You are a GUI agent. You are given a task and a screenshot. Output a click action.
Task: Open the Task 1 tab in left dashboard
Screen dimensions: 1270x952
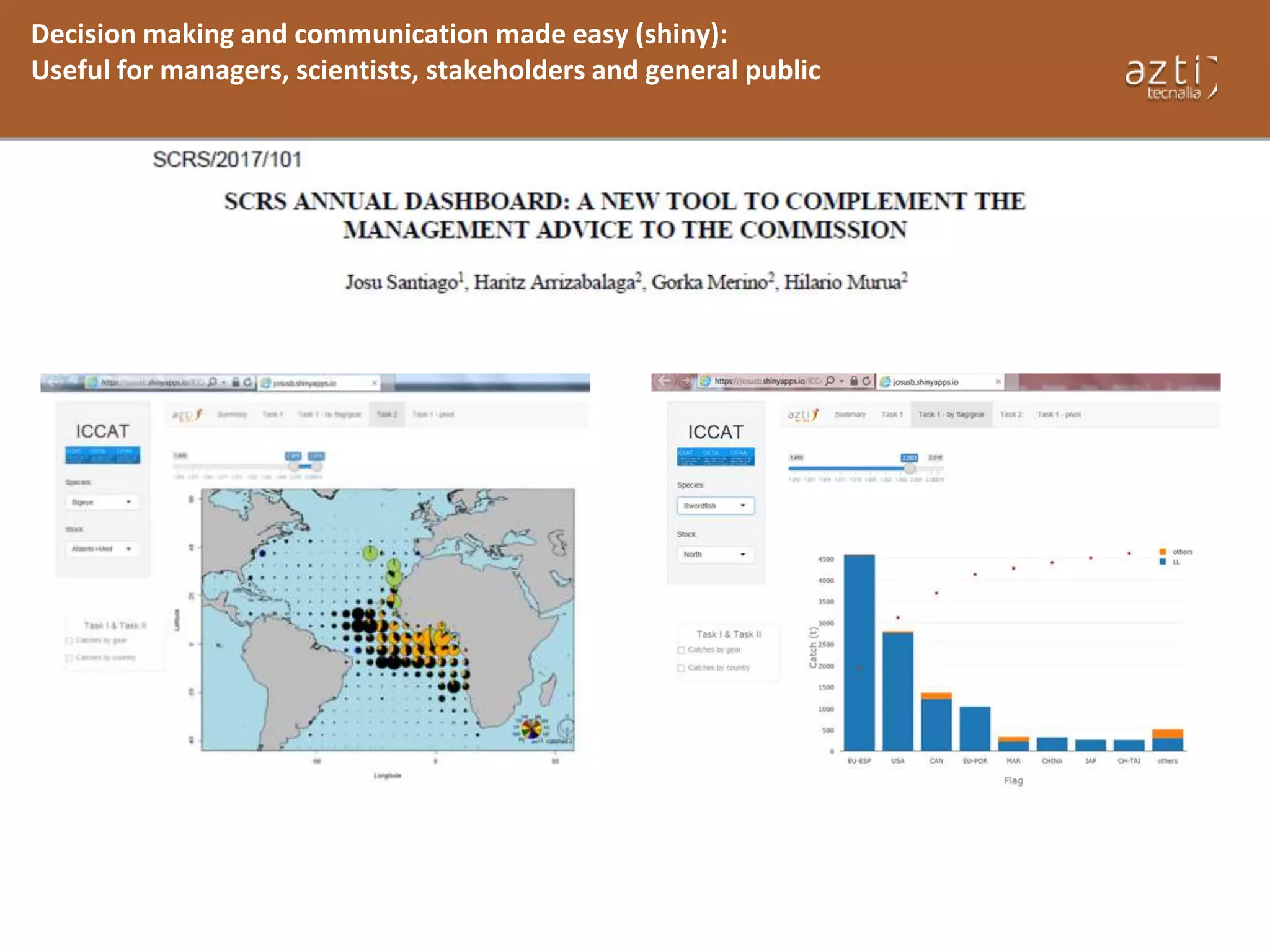click(273, 414)
